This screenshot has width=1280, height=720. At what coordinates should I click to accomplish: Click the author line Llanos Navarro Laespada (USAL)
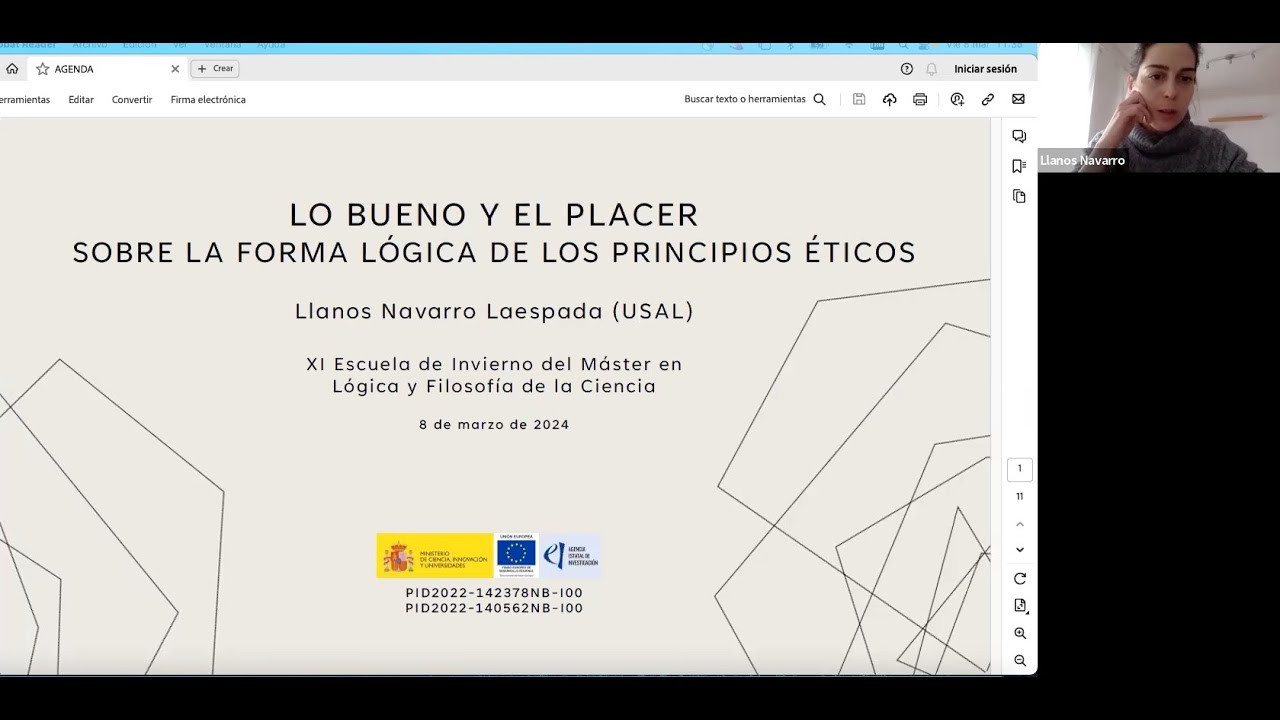494,311
